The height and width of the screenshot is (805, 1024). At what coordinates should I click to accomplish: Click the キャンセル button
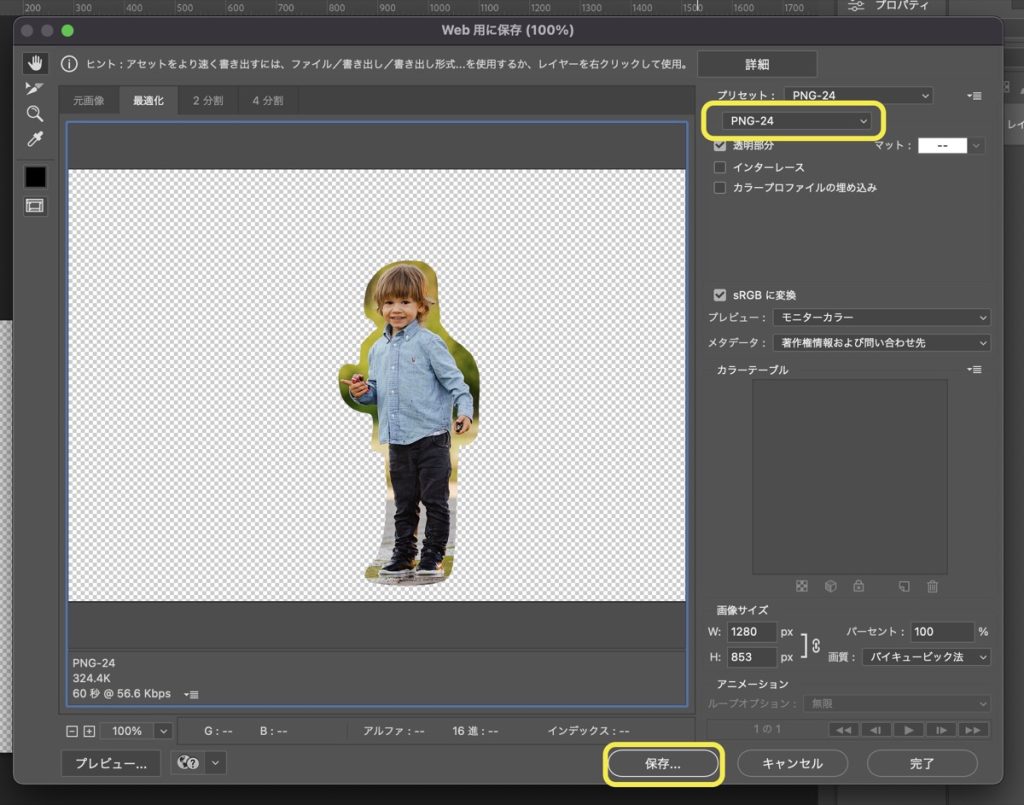coord(793,763)
